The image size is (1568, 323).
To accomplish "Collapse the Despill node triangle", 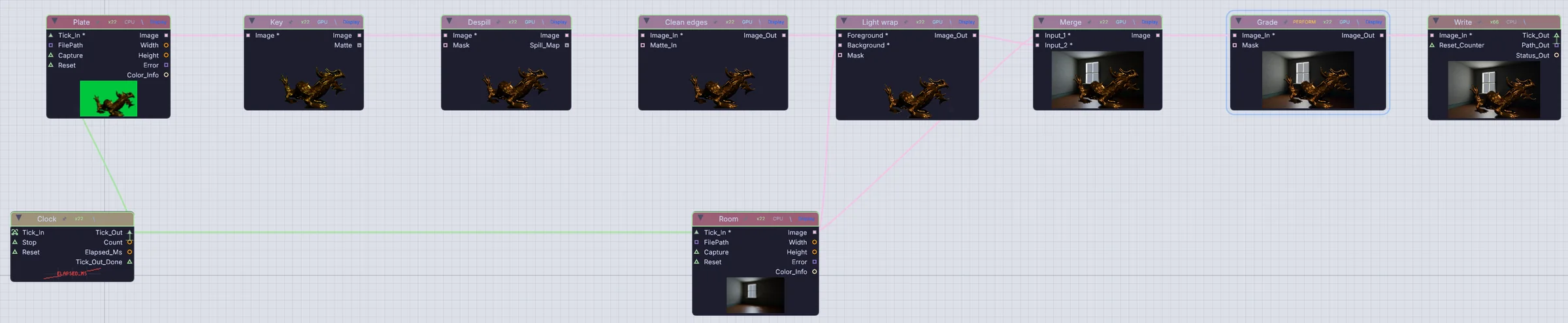I will (x=449, y=22).
